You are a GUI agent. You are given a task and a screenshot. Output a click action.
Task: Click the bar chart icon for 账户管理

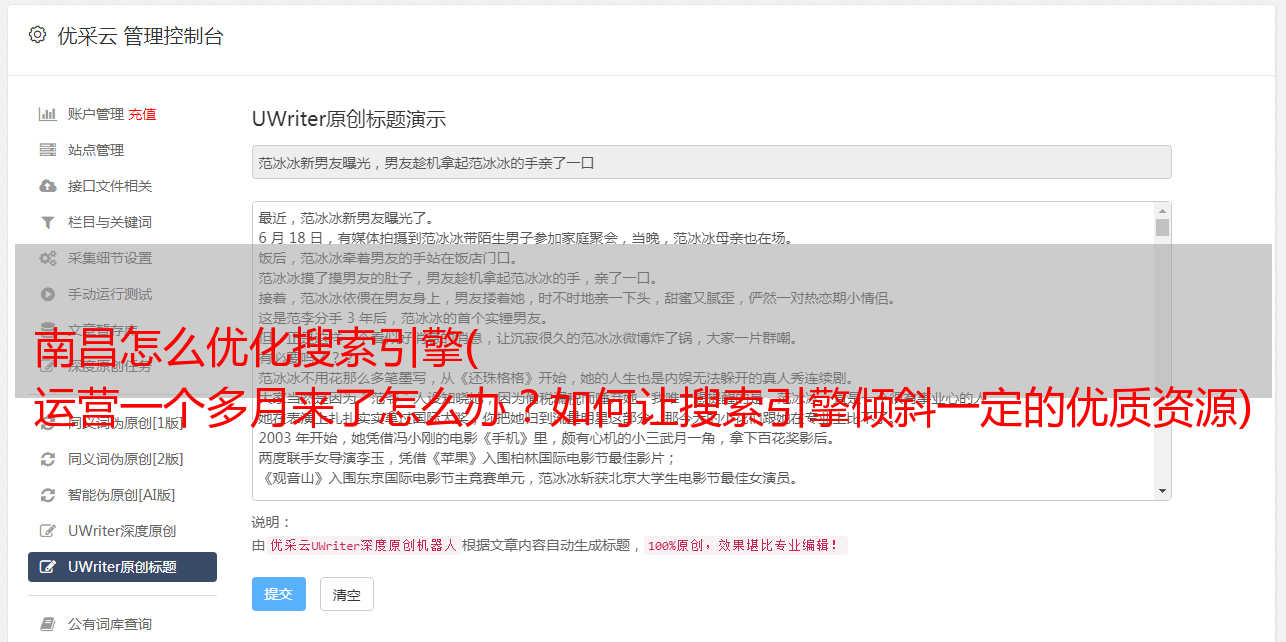47,114
